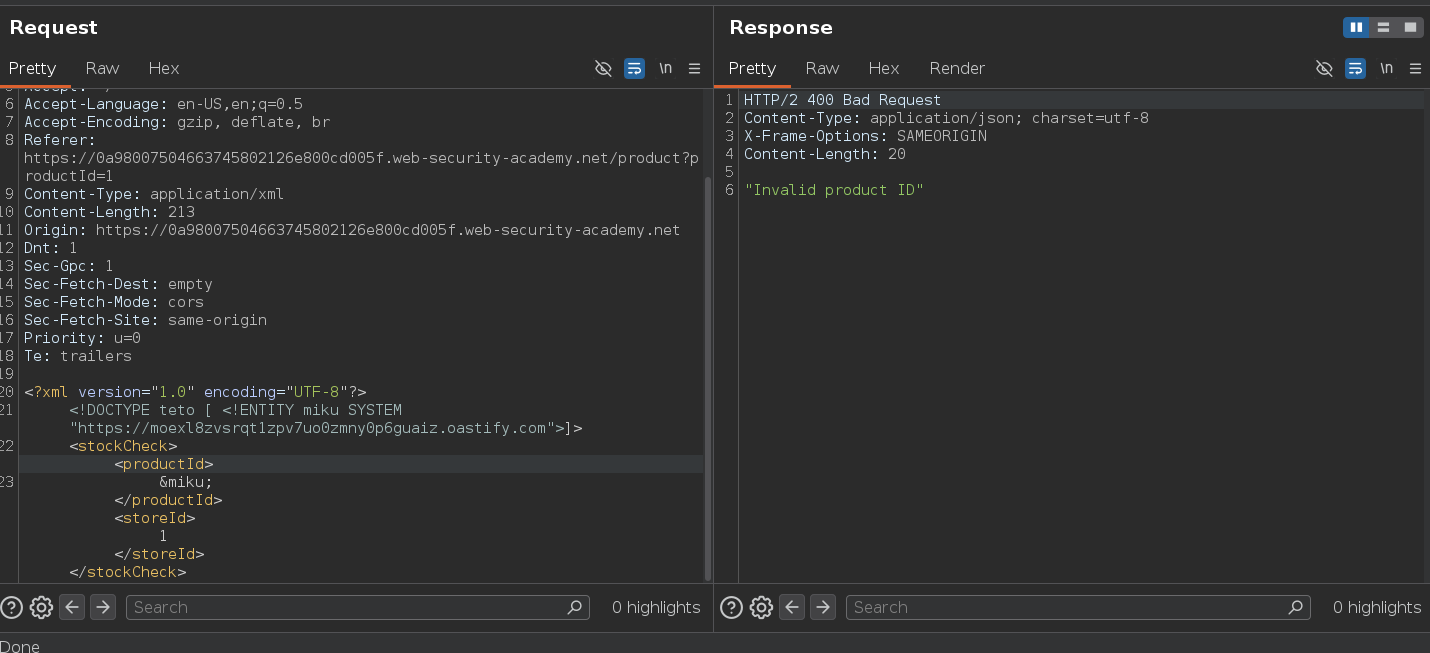Click the X-Frame-Options: SAMEORIGIN header
Viewport: 1430px width, 653px height.
click(x=865, y=136)
